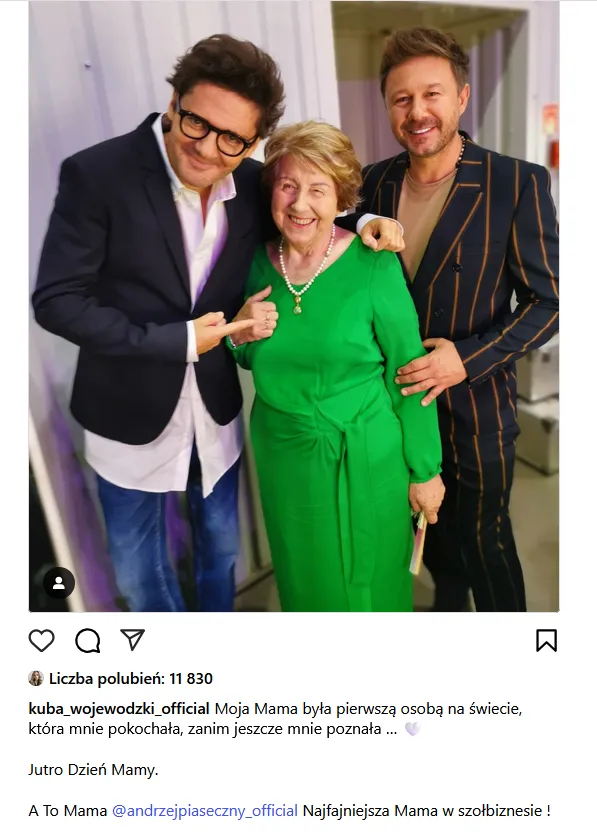Share the post using the paper plane icon

point(132,640)
